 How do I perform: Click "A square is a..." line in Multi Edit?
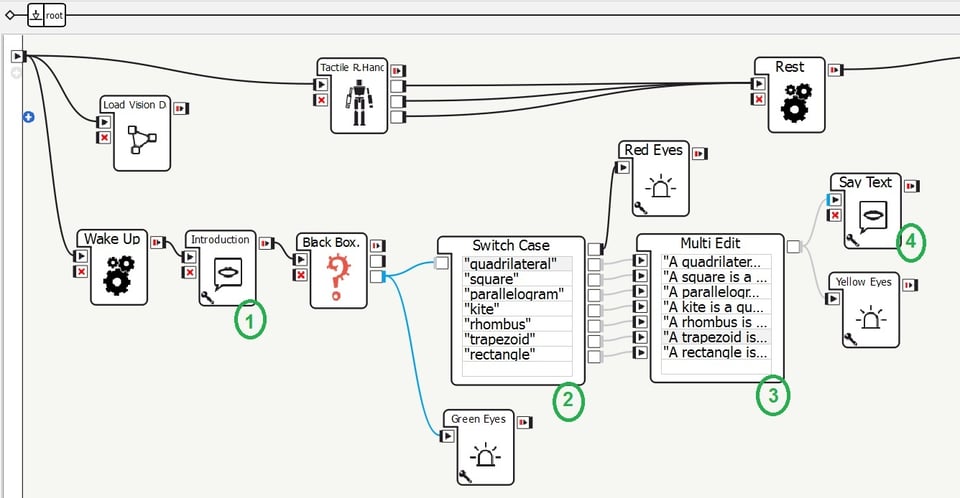point(715,277)
